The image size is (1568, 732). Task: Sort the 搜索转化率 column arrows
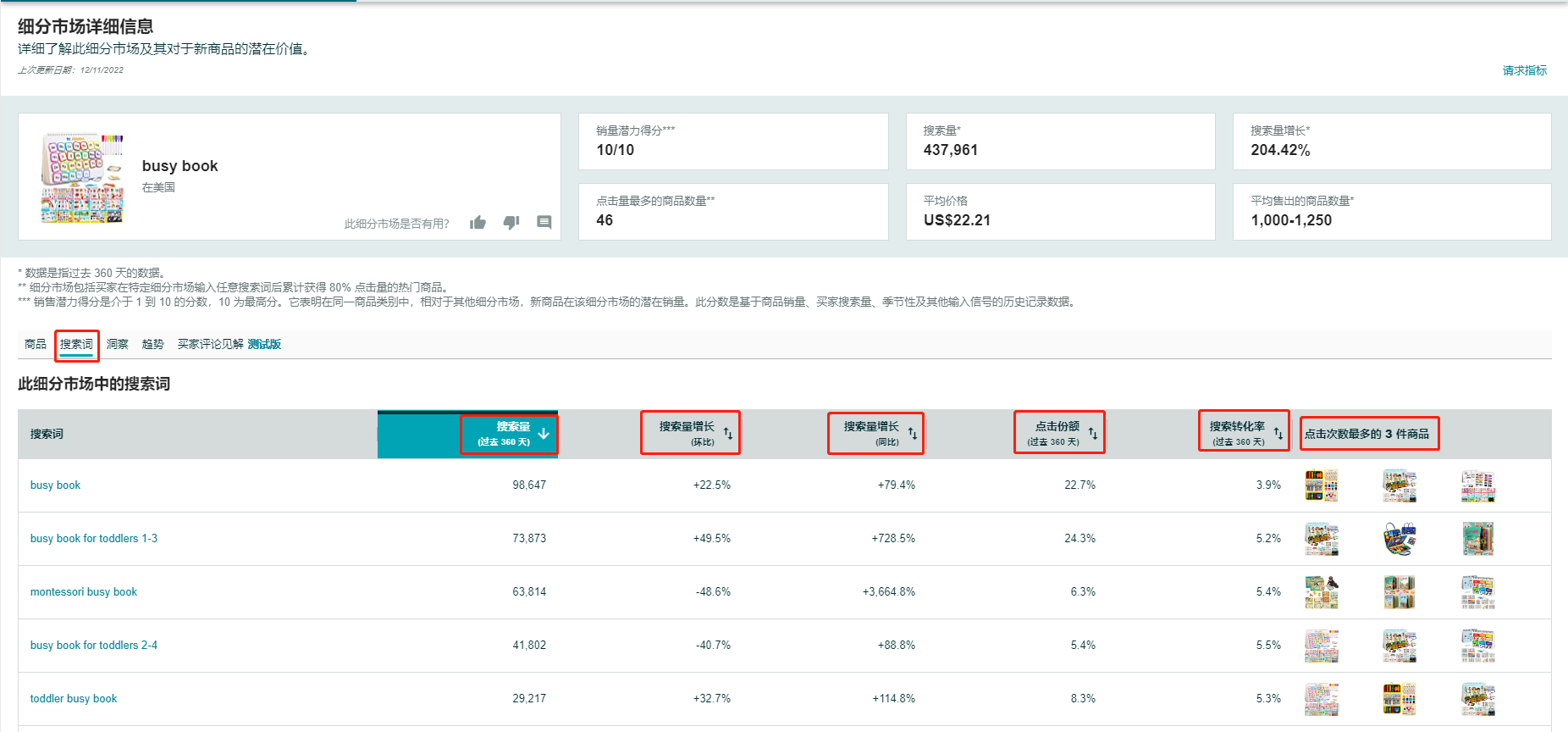(x=1278, y=434)
